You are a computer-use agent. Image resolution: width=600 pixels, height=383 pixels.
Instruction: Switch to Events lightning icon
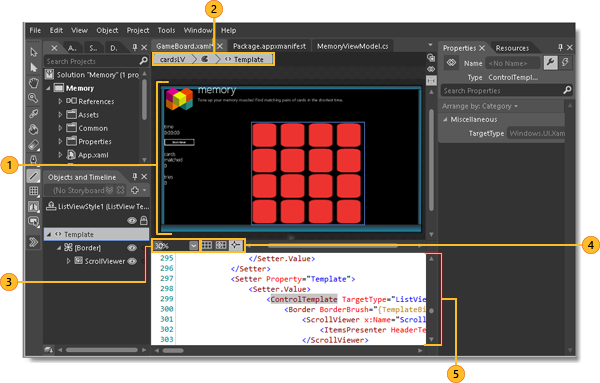[x=565, y=62]
